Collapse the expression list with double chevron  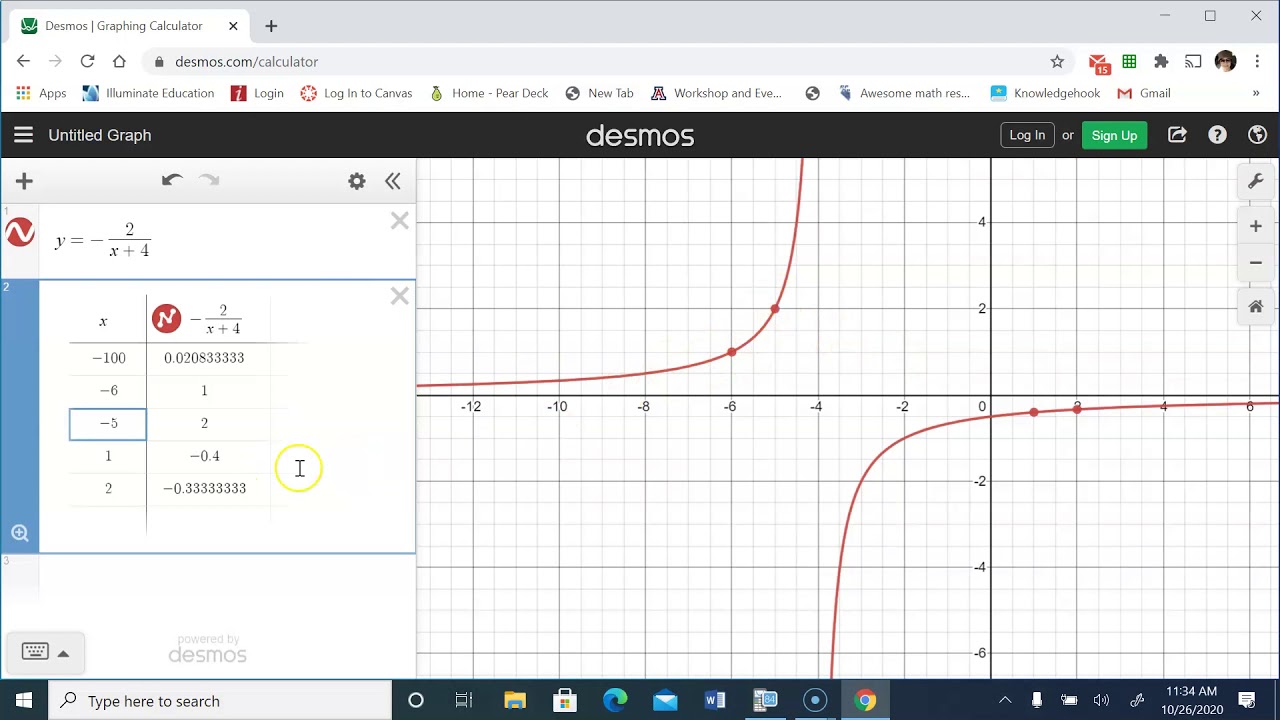click(x=392, y=181)
